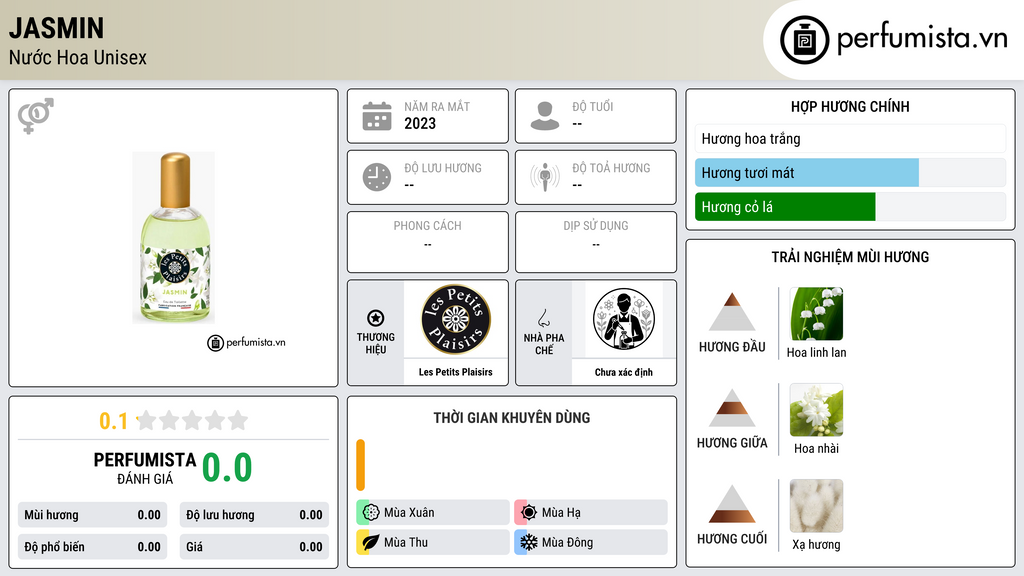Click the clock icon for Độ Lưu Hương
Image resolution: width=1024 pixels, height=576 pixels.
(377, 177)
